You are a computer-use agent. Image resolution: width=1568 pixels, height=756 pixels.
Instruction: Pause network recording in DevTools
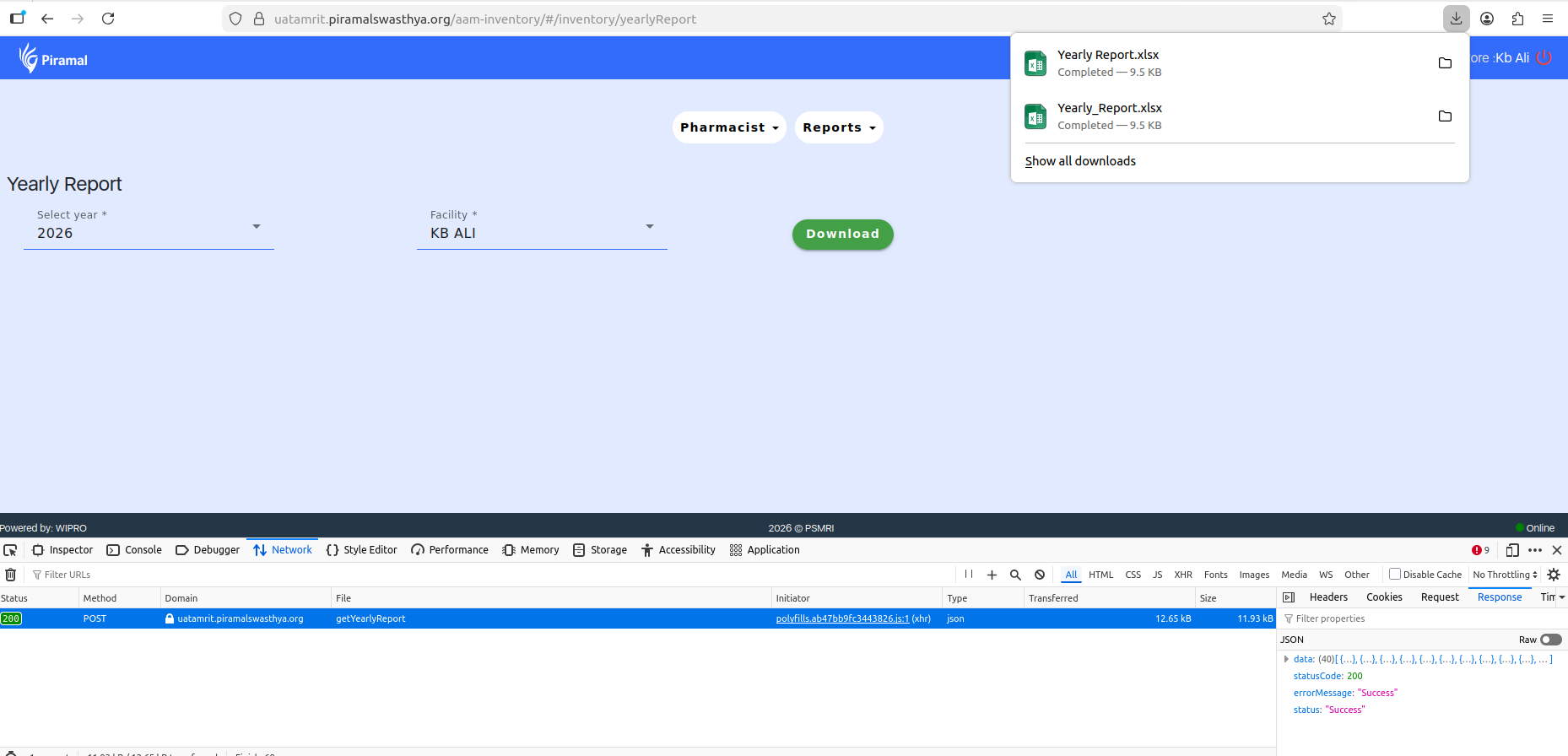[969, 575]
